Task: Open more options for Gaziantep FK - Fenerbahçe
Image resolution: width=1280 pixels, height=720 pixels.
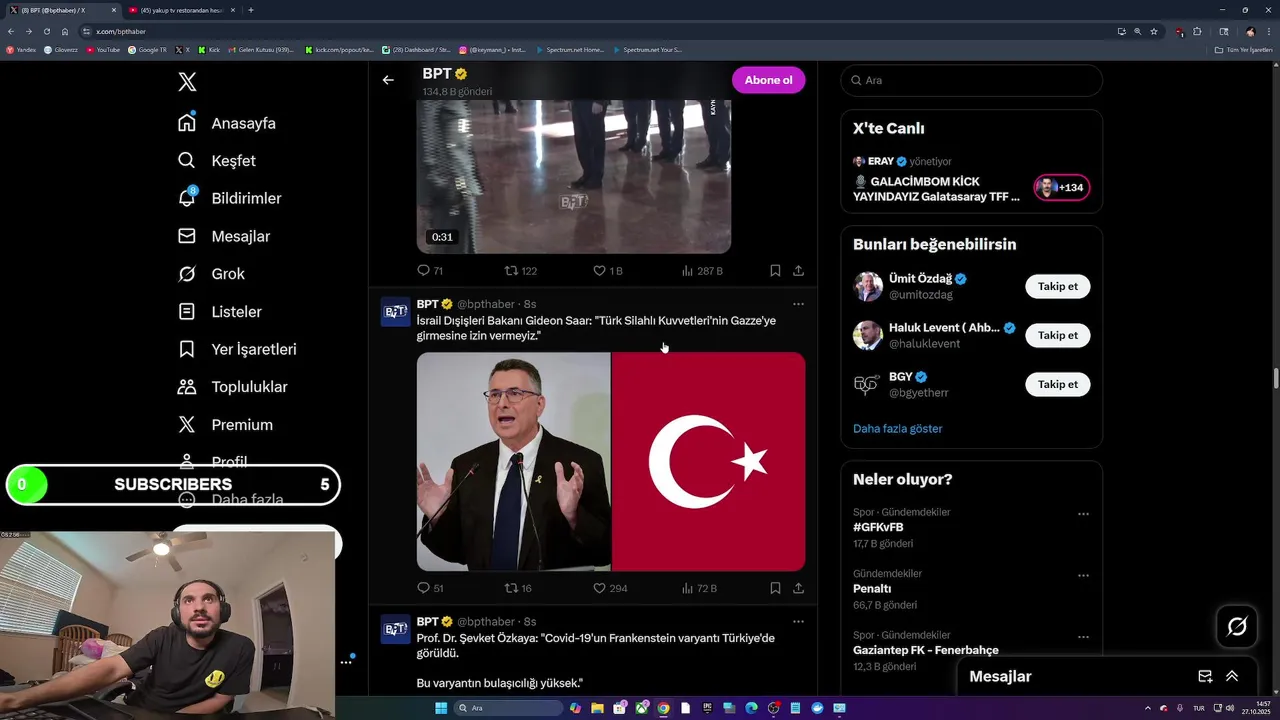Action: tap(1083, 637)
